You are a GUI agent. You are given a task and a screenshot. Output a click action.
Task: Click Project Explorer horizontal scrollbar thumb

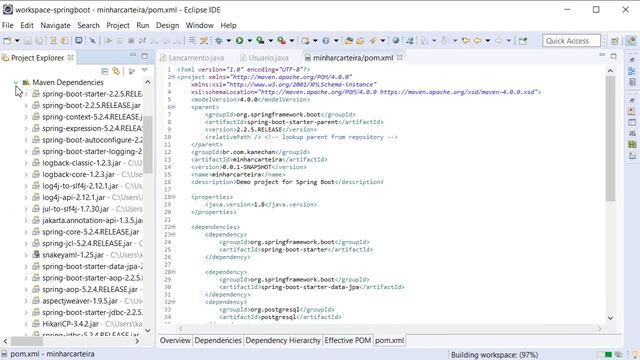coord(27,341)
